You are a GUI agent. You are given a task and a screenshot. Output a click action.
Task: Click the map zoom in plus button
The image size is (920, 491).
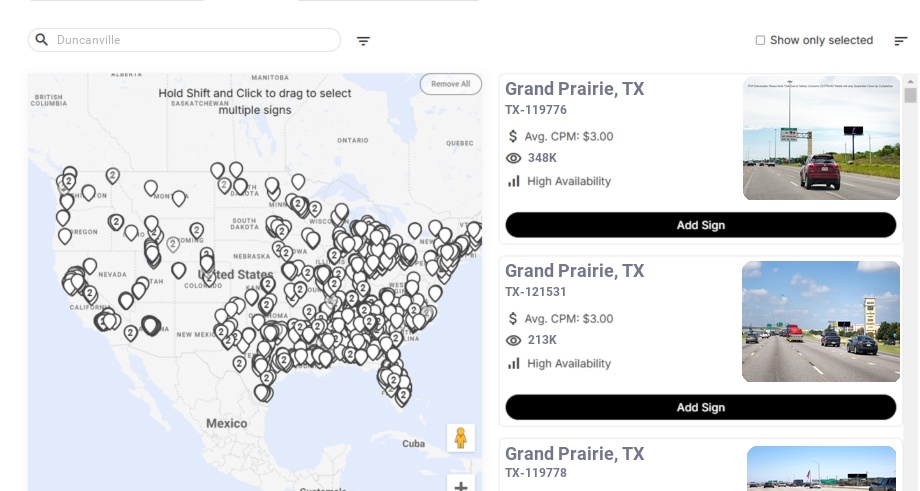[x=461, y=485]
